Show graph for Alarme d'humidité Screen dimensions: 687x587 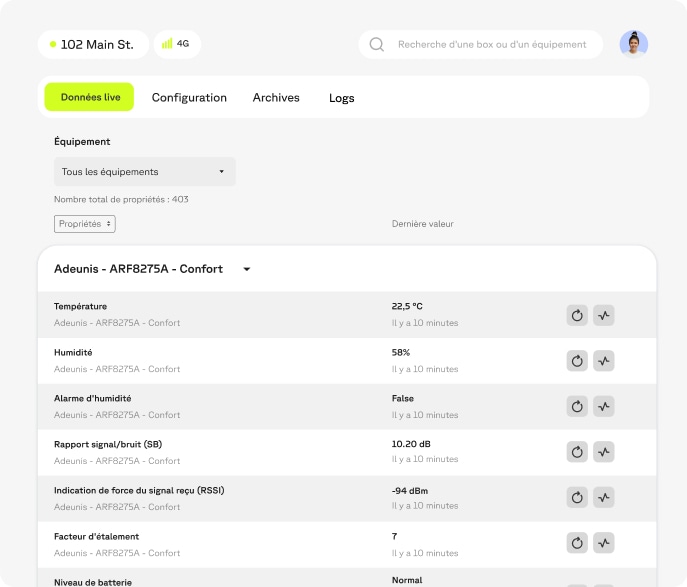(603, 407)
